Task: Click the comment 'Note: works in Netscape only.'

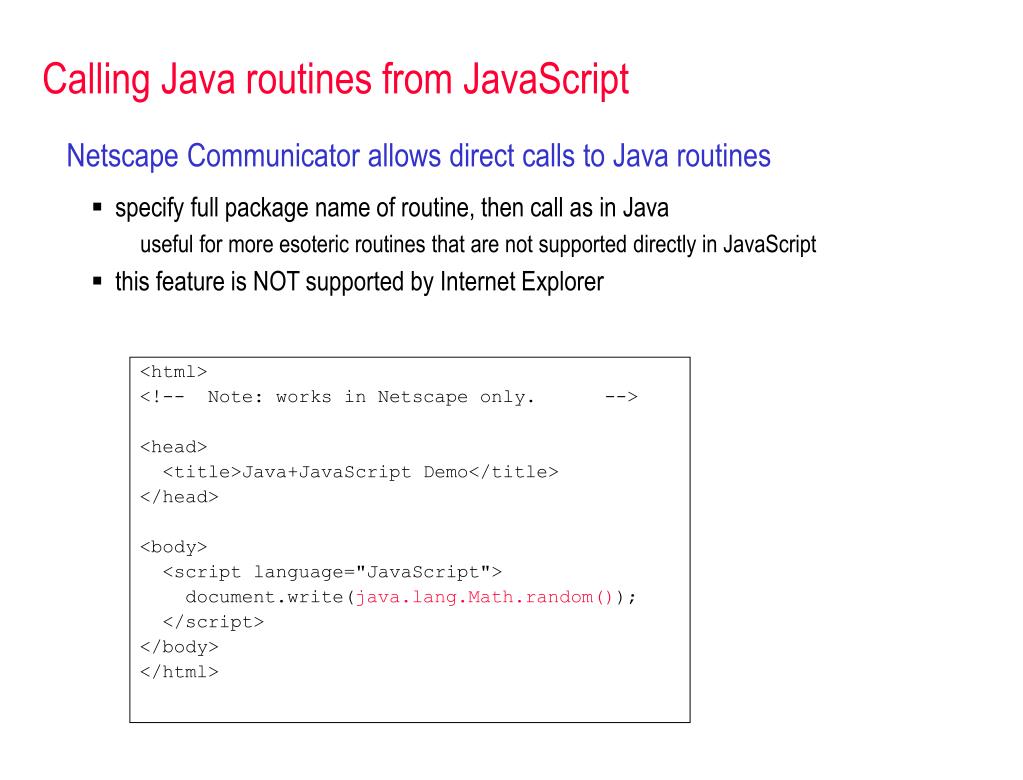Action: 371,397
